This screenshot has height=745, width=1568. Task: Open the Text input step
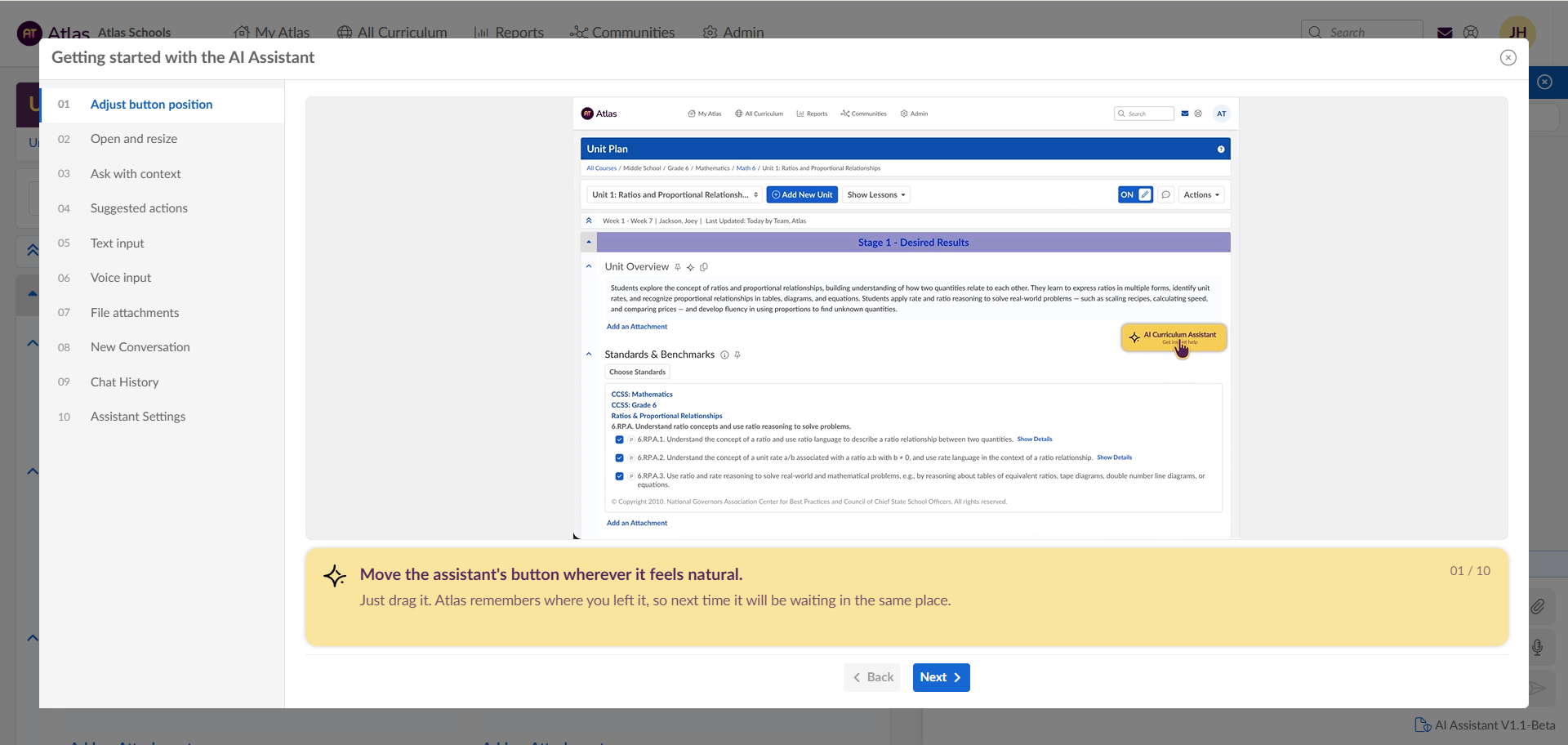tap(163, 243)
